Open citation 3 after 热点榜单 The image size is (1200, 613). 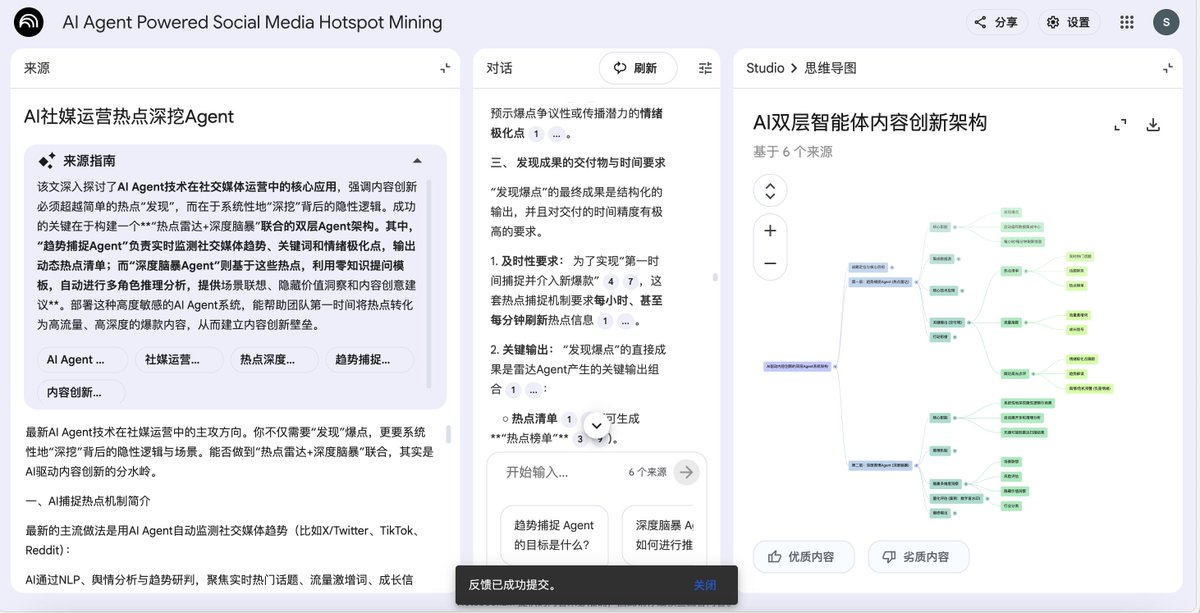(x=580, y=439)
